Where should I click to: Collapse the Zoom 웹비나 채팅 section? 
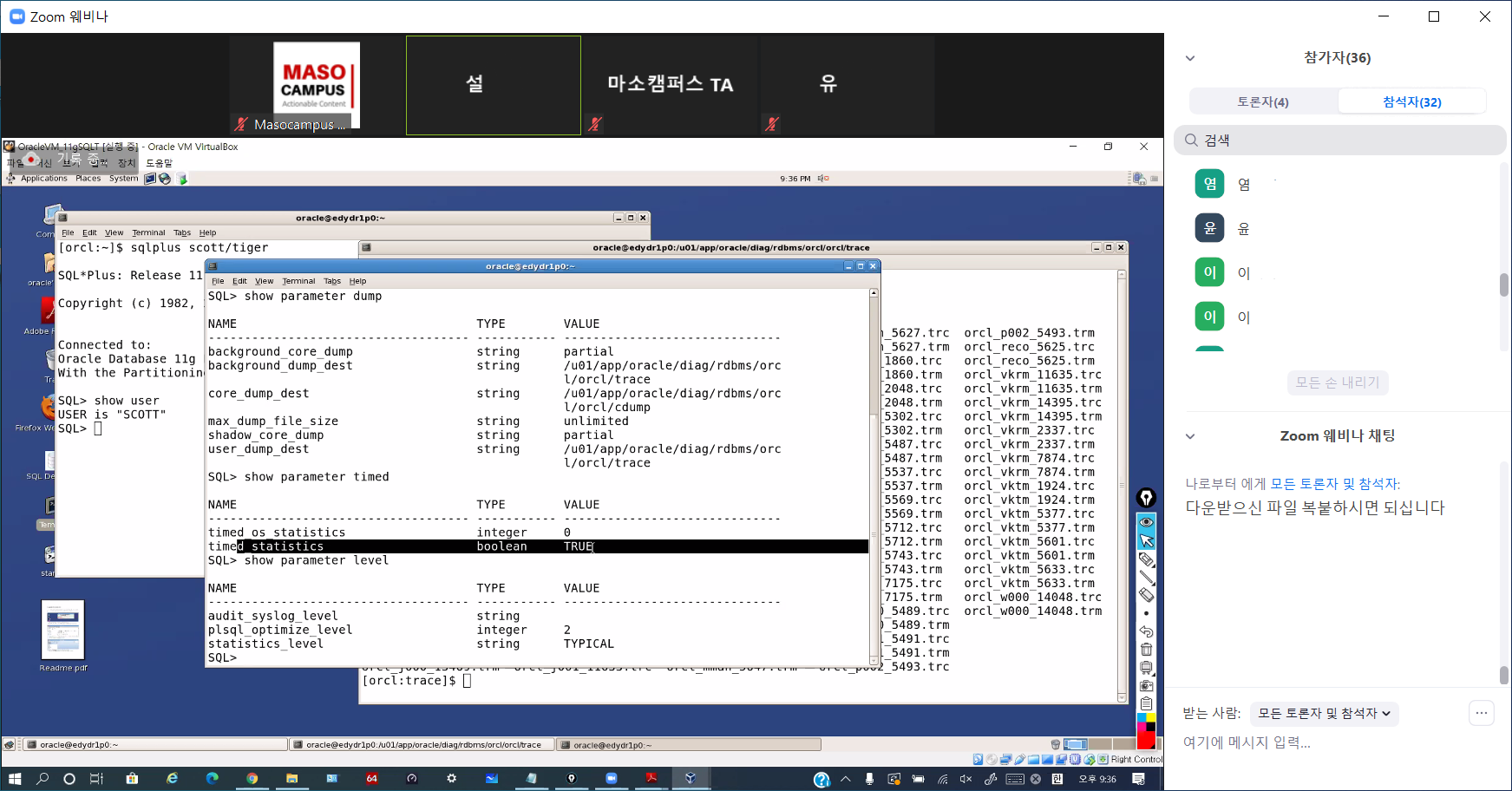[1190, 436]
